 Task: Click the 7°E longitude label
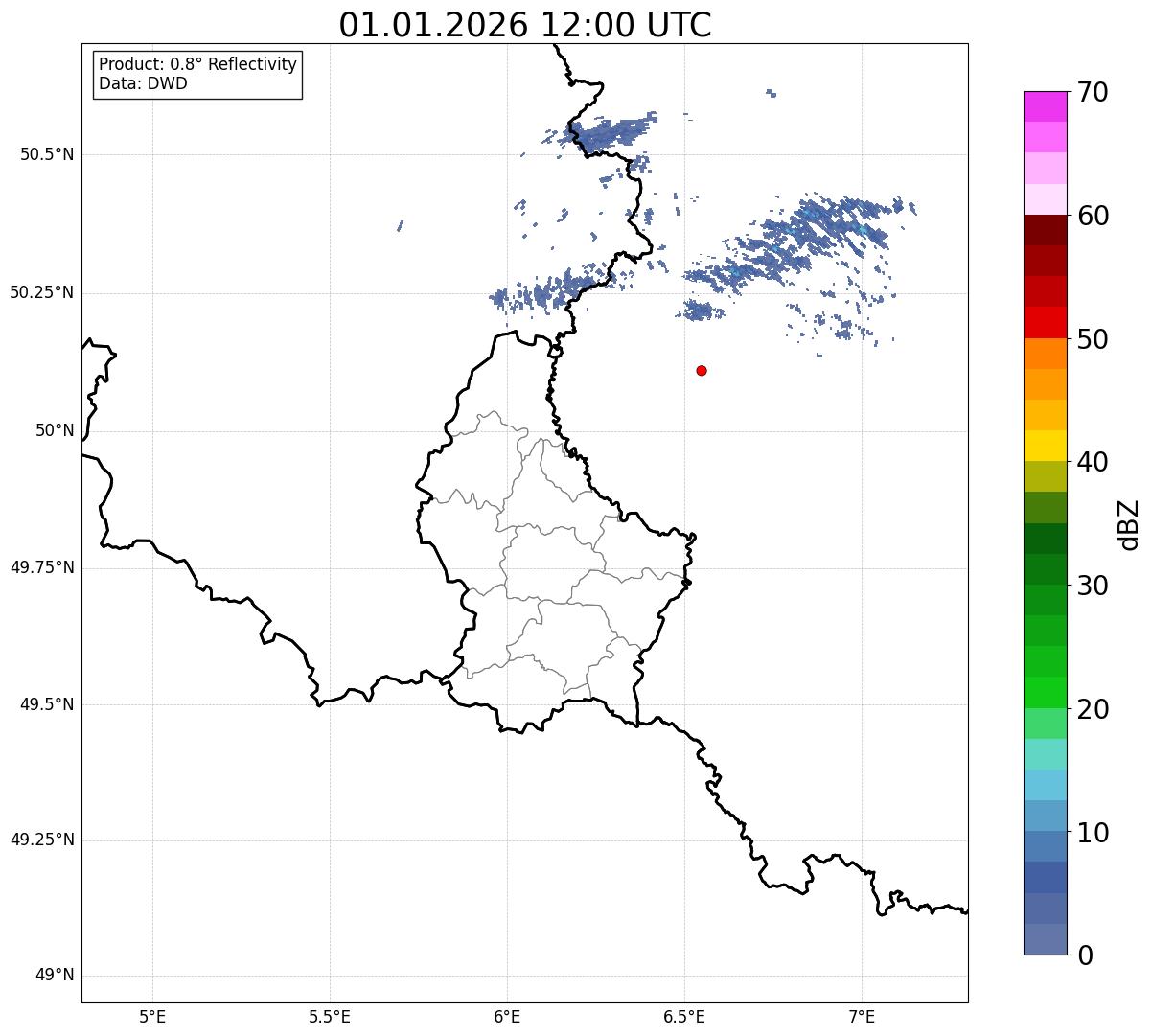click(862, 1016)
